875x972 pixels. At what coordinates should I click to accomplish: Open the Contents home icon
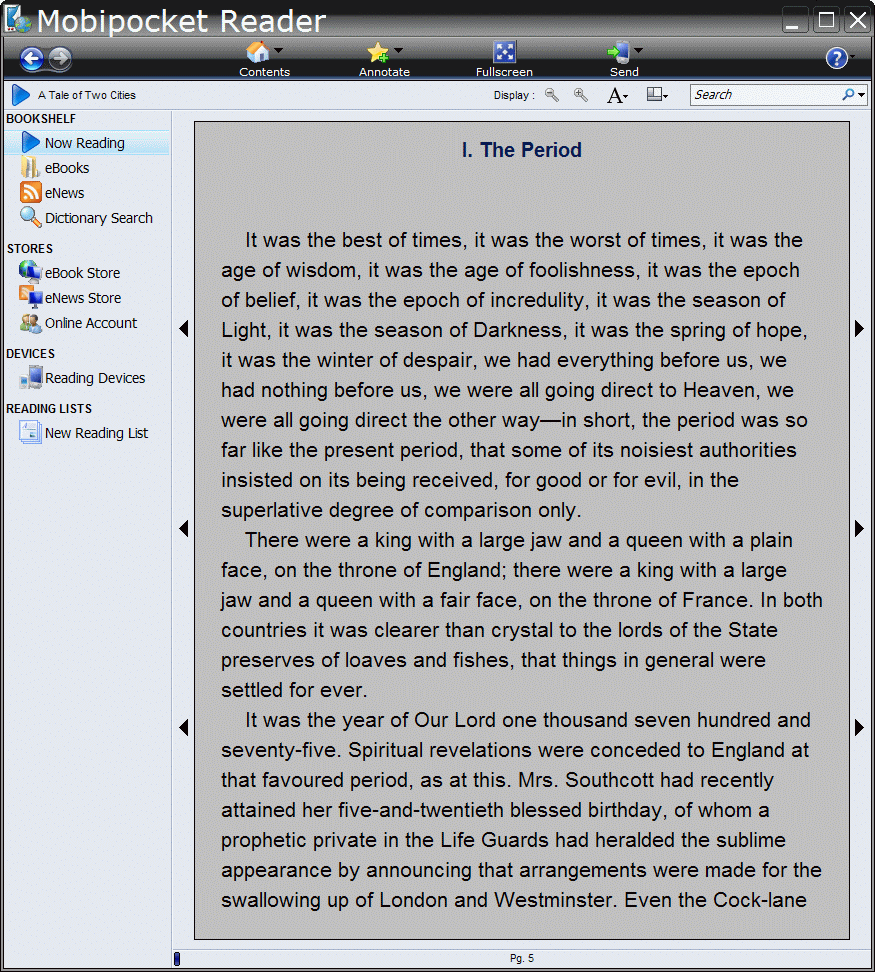pos(258,52)
